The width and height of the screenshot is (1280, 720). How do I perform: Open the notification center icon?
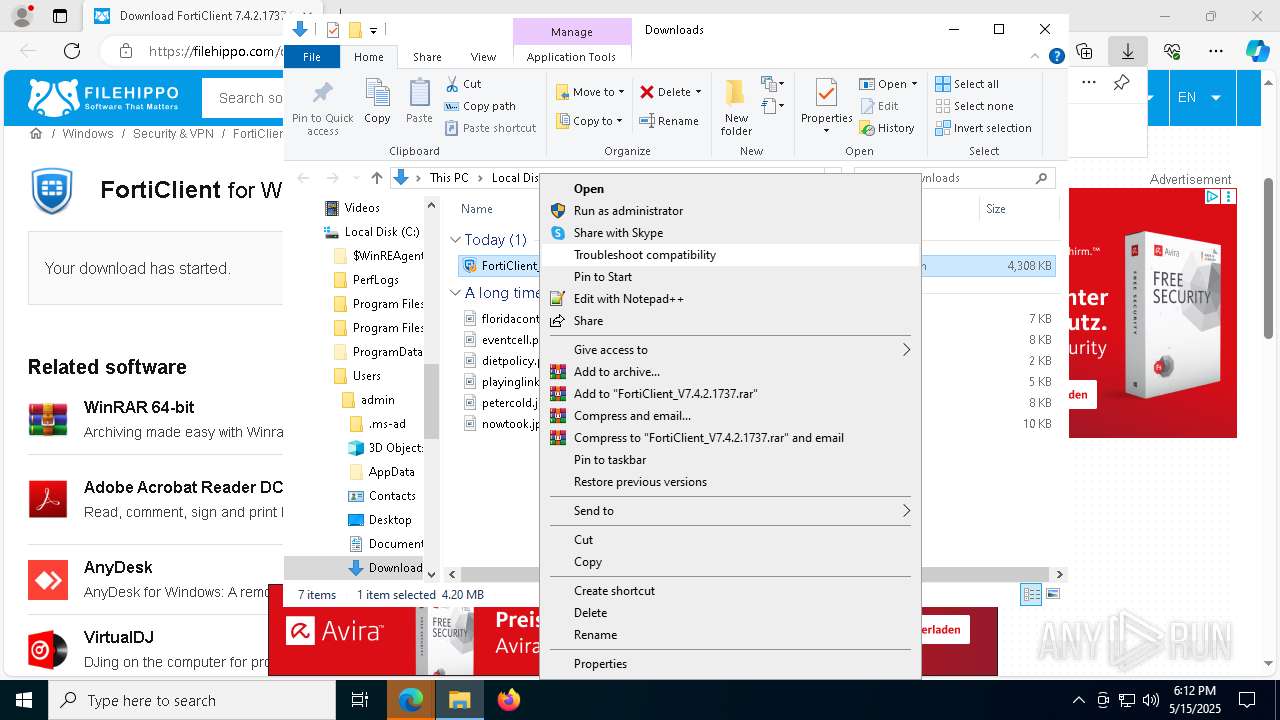coord(1247,701)
